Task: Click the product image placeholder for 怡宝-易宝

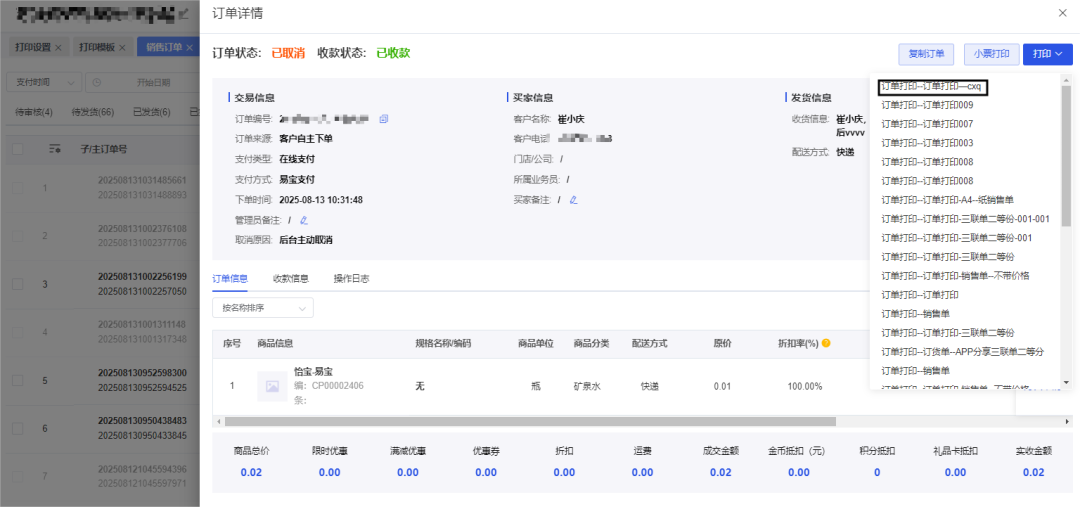Action: (272, 386)
